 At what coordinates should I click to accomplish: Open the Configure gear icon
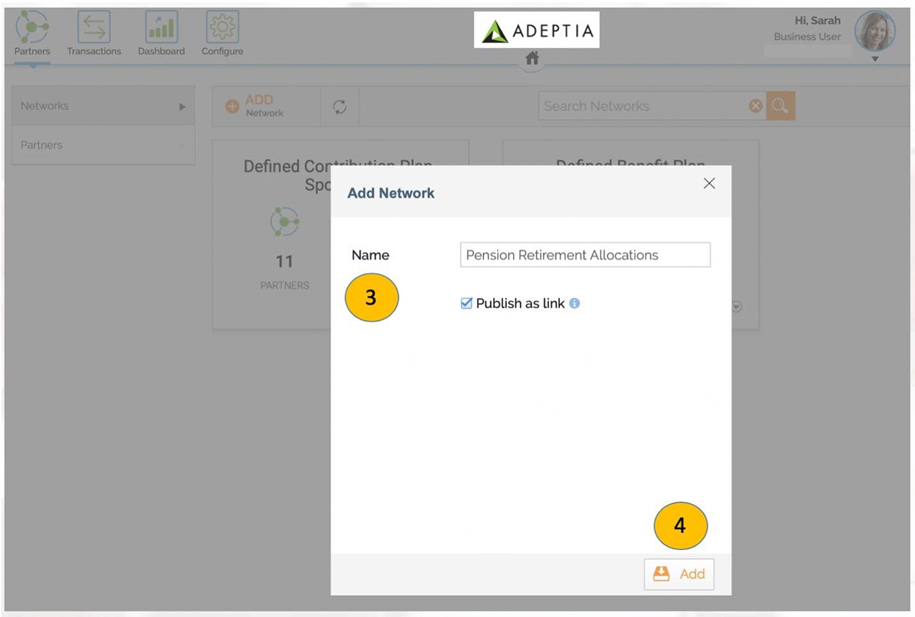tap(222, 26)
